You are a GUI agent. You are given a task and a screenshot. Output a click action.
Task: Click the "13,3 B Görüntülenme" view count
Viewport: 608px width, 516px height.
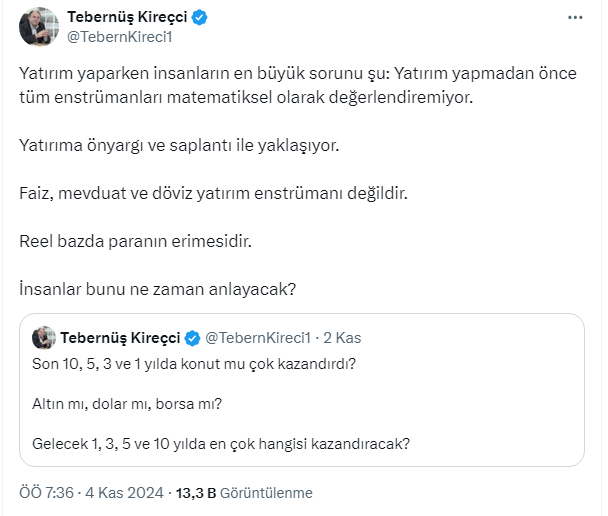[x=244, y=493]
